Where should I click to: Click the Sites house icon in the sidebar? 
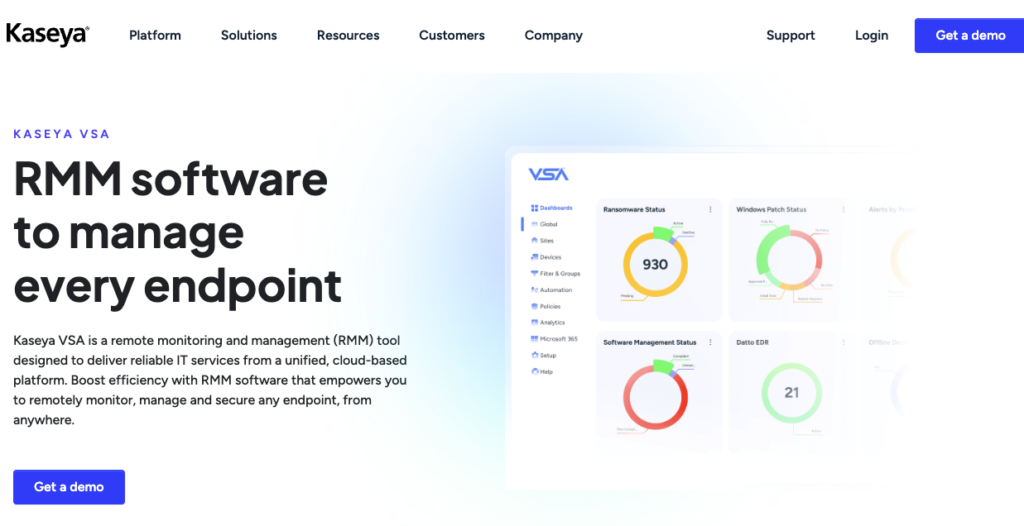534,240
